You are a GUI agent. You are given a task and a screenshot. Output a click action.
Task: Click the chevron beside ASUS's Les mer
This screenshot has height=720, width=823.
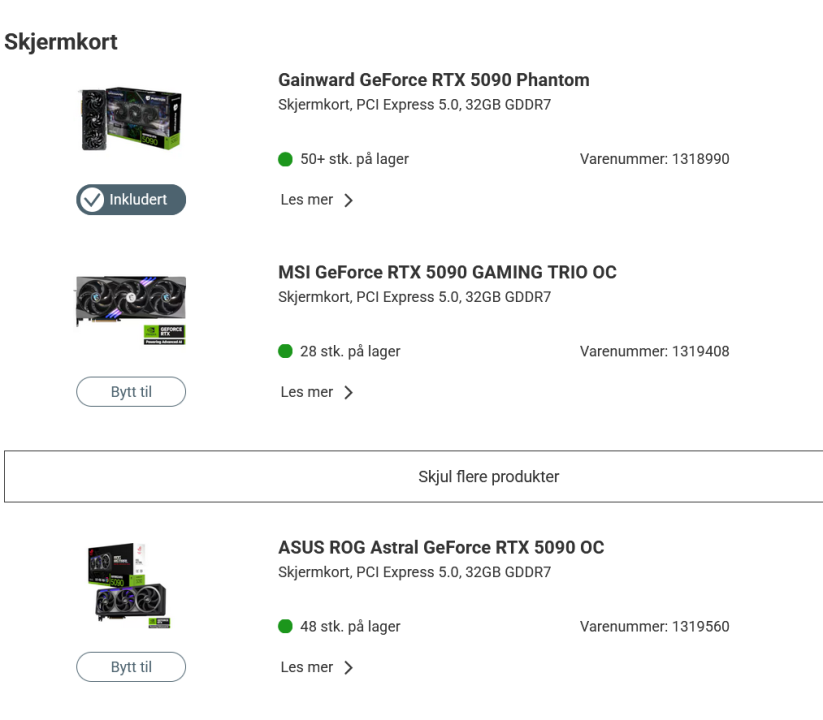point(348,668)
